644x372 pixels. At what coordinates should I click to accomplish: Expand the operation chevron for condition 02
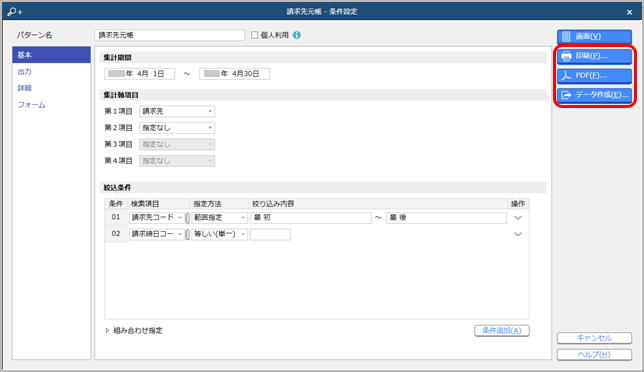tap(518, 234)
